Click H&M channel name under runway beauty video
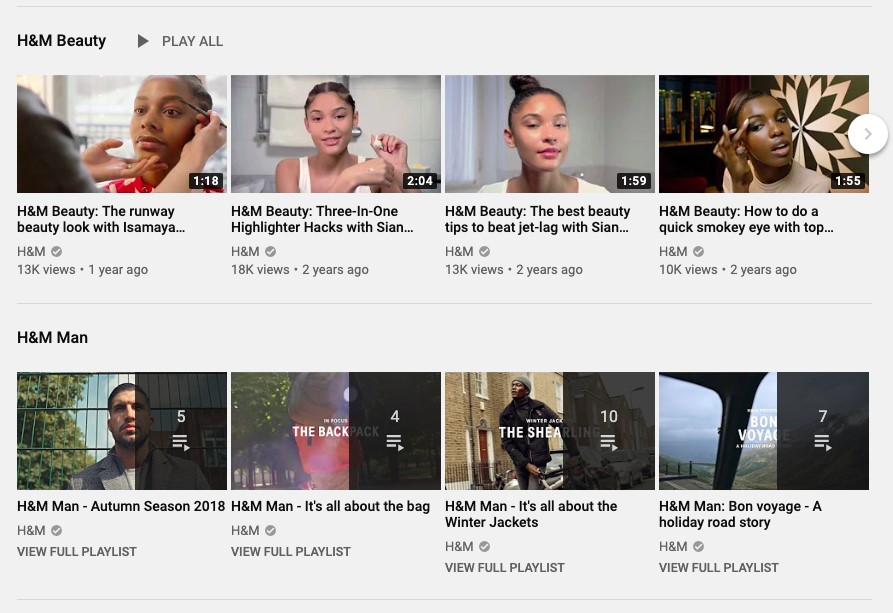Screen dimensions: 893x613 31,251
